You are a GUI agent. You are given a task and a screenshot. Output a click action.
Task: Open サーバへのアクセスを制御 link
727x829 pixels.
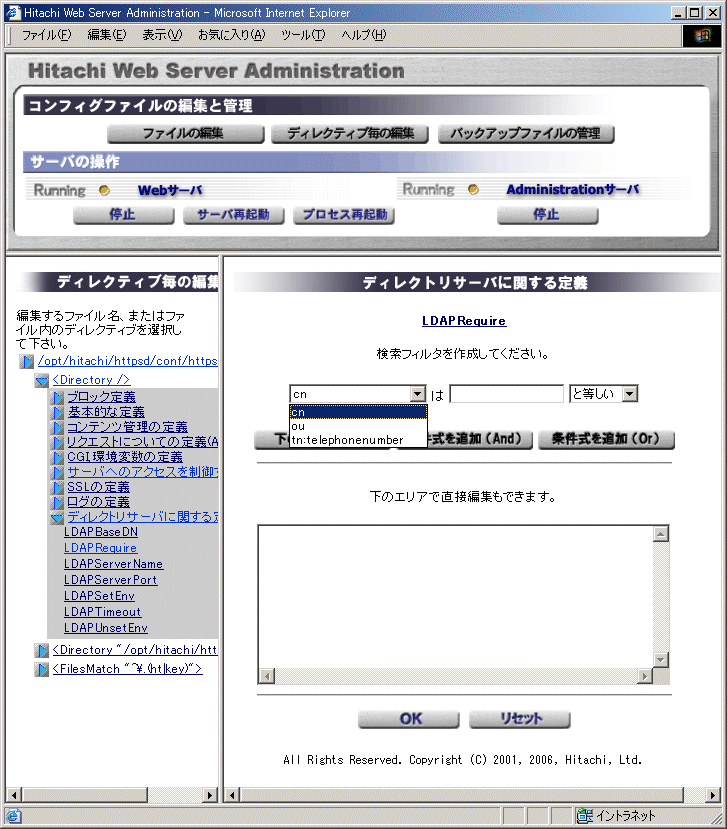click(142, 472)
